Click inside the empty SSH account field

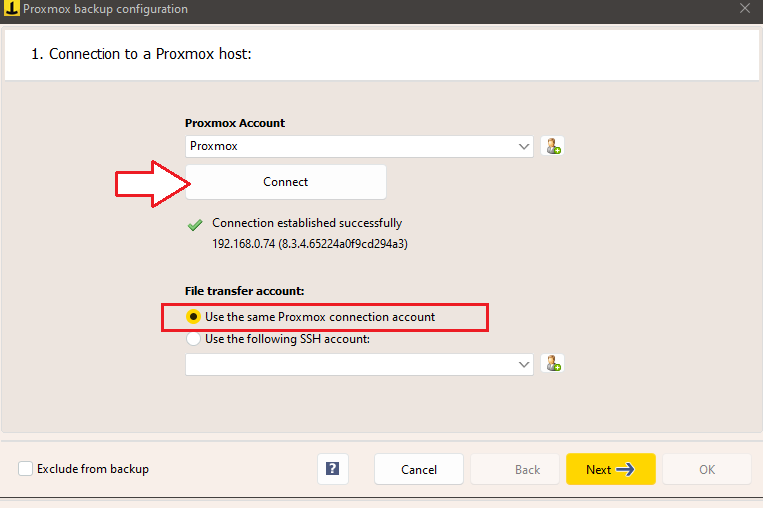click(x=350, y=365)
